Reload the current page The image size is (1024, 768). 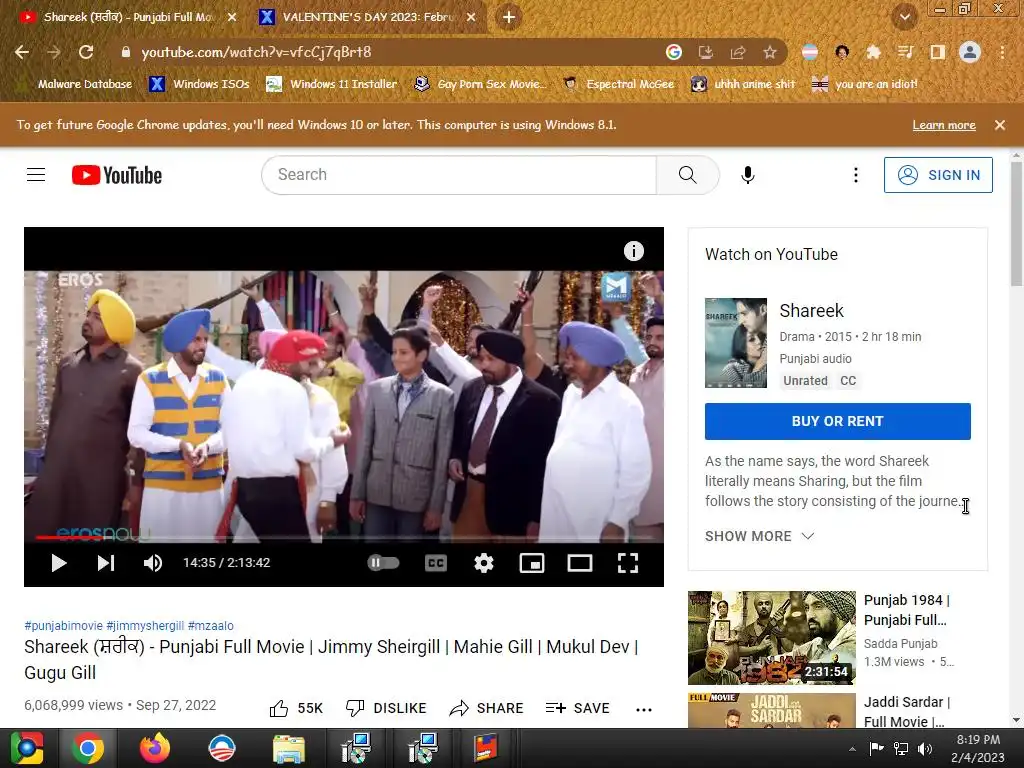click(86, 52)
